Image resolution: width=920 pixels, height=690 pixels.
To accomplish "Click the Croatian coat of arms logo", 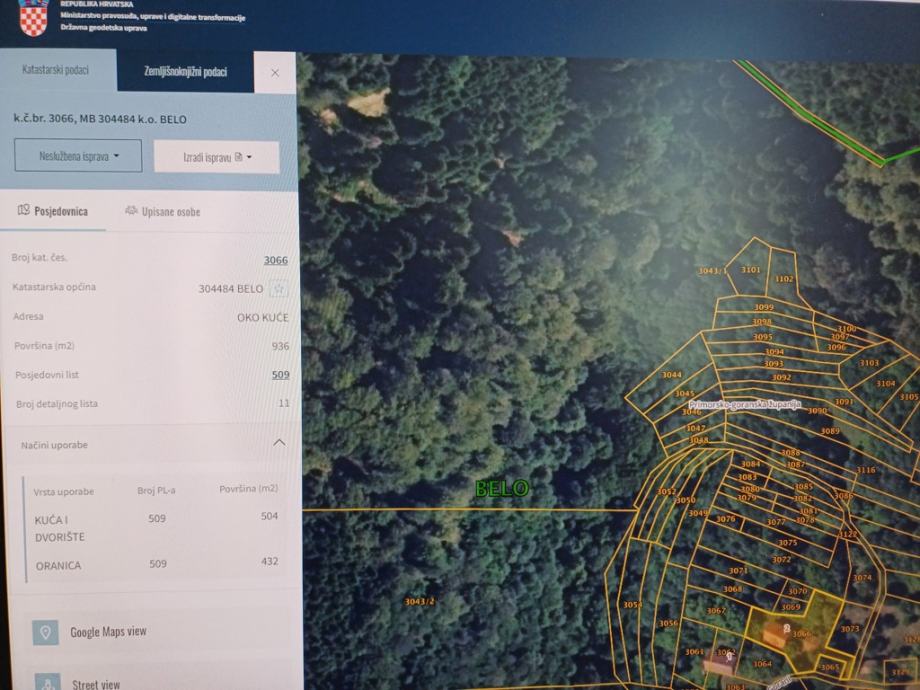I will click(x=33, y=16).
